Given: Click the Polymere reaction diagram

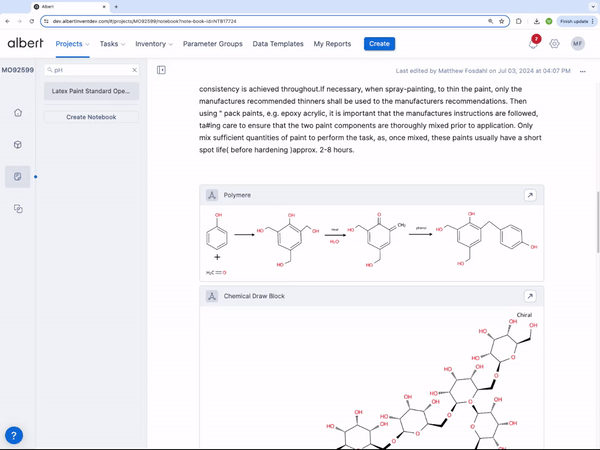Looking at the screenshot, I should click(371, 243).
